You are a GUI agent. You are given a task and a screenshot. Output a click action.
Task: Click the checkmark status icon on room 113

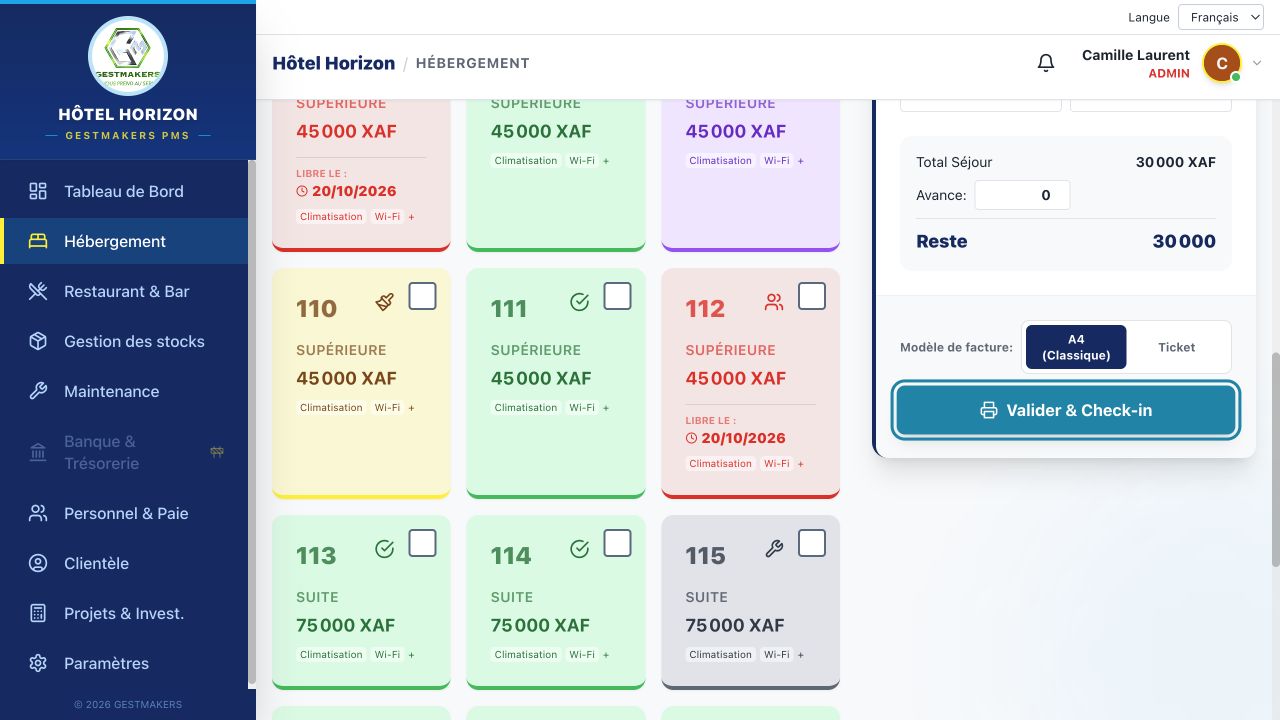[385, 548]
